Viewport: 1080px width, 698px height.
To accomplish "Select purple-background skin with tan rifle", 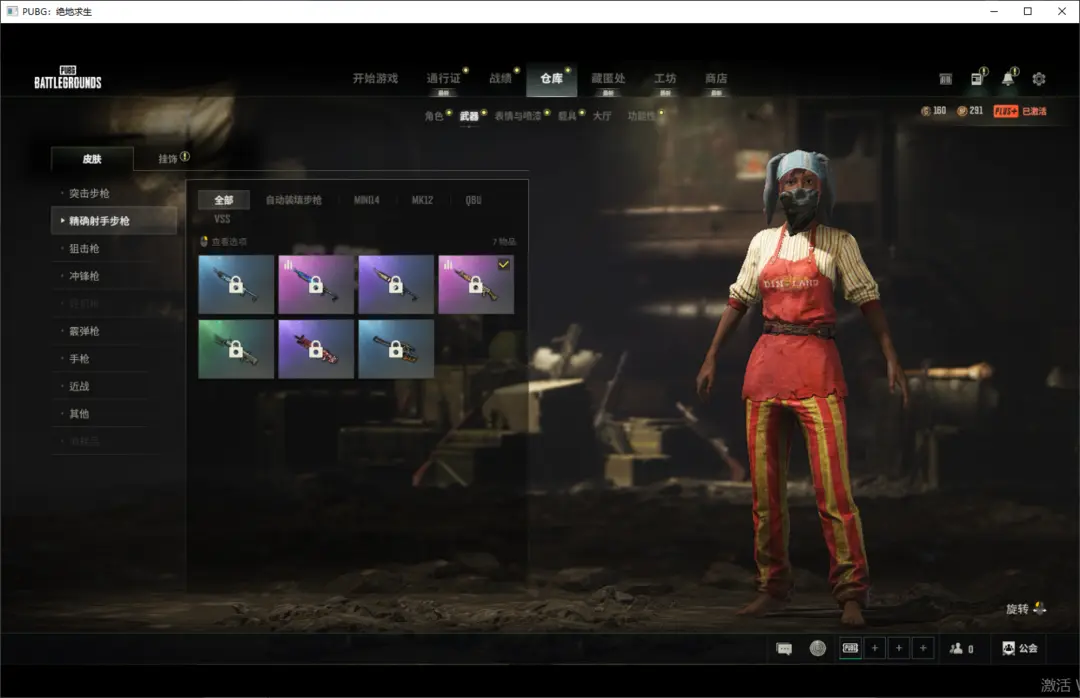I will pos(396,285).
